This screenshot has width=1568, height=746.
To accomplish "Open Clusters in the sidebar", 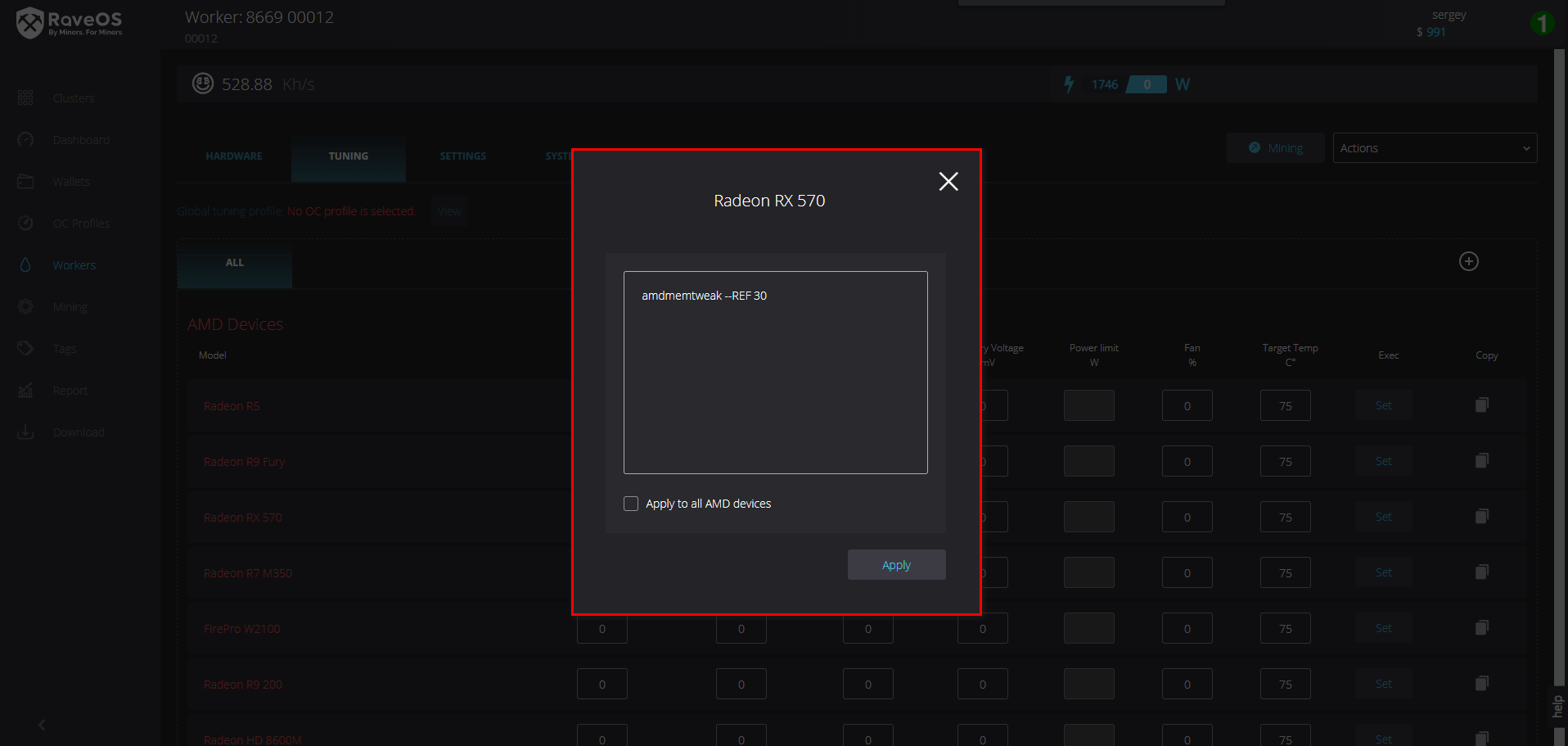I will tap(74, 98).
